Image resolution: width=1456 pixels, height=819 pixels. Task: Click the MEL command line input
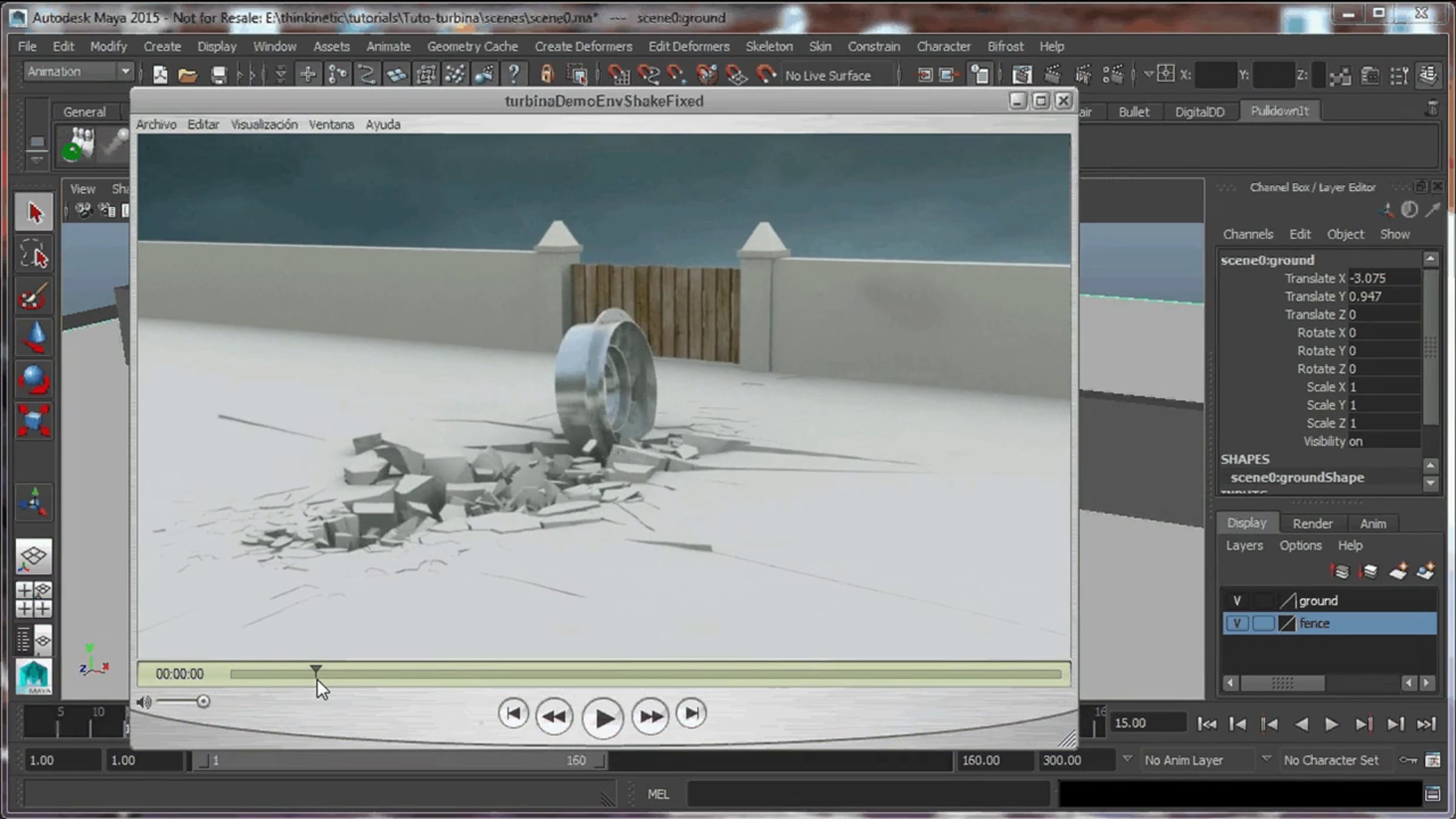[868, 794]
